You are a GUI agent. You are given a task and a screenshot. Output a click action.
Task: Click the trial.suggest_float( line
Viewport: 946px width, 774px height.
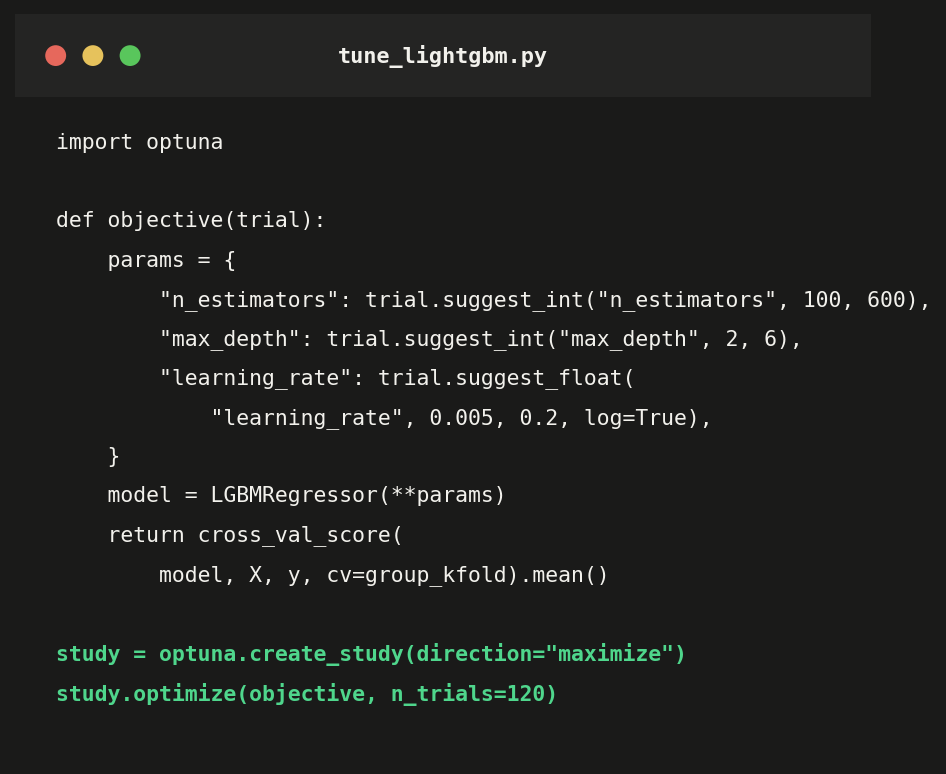397,378
